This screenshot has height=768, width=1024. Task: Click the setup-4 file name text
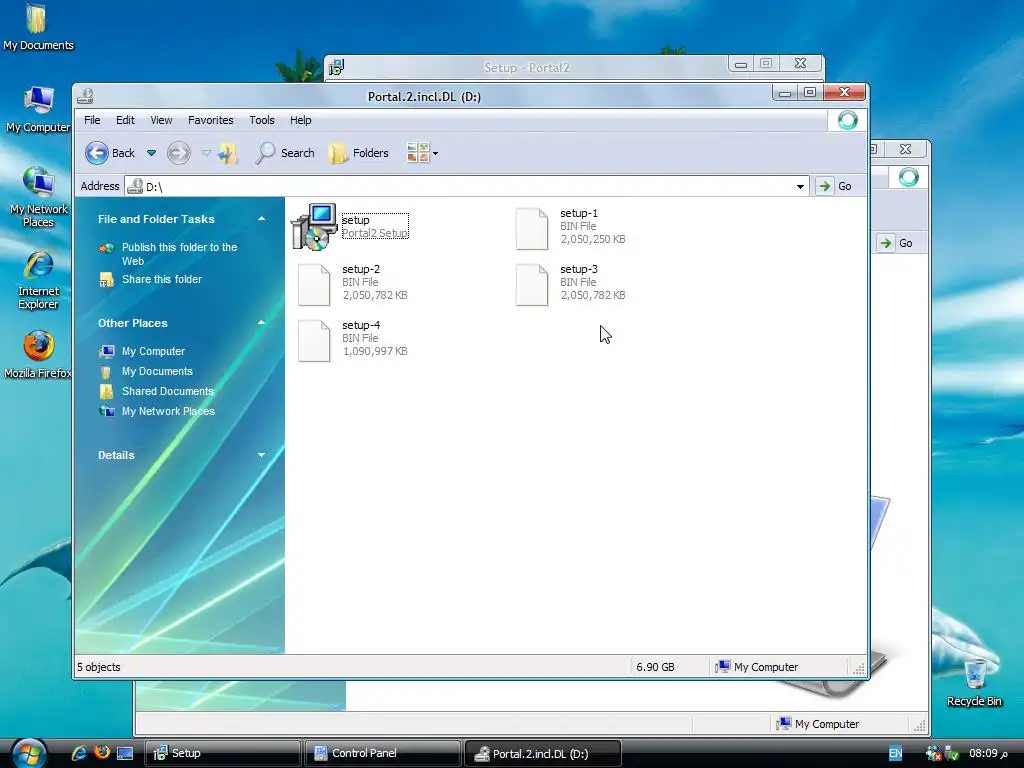[x=361, y=325]
